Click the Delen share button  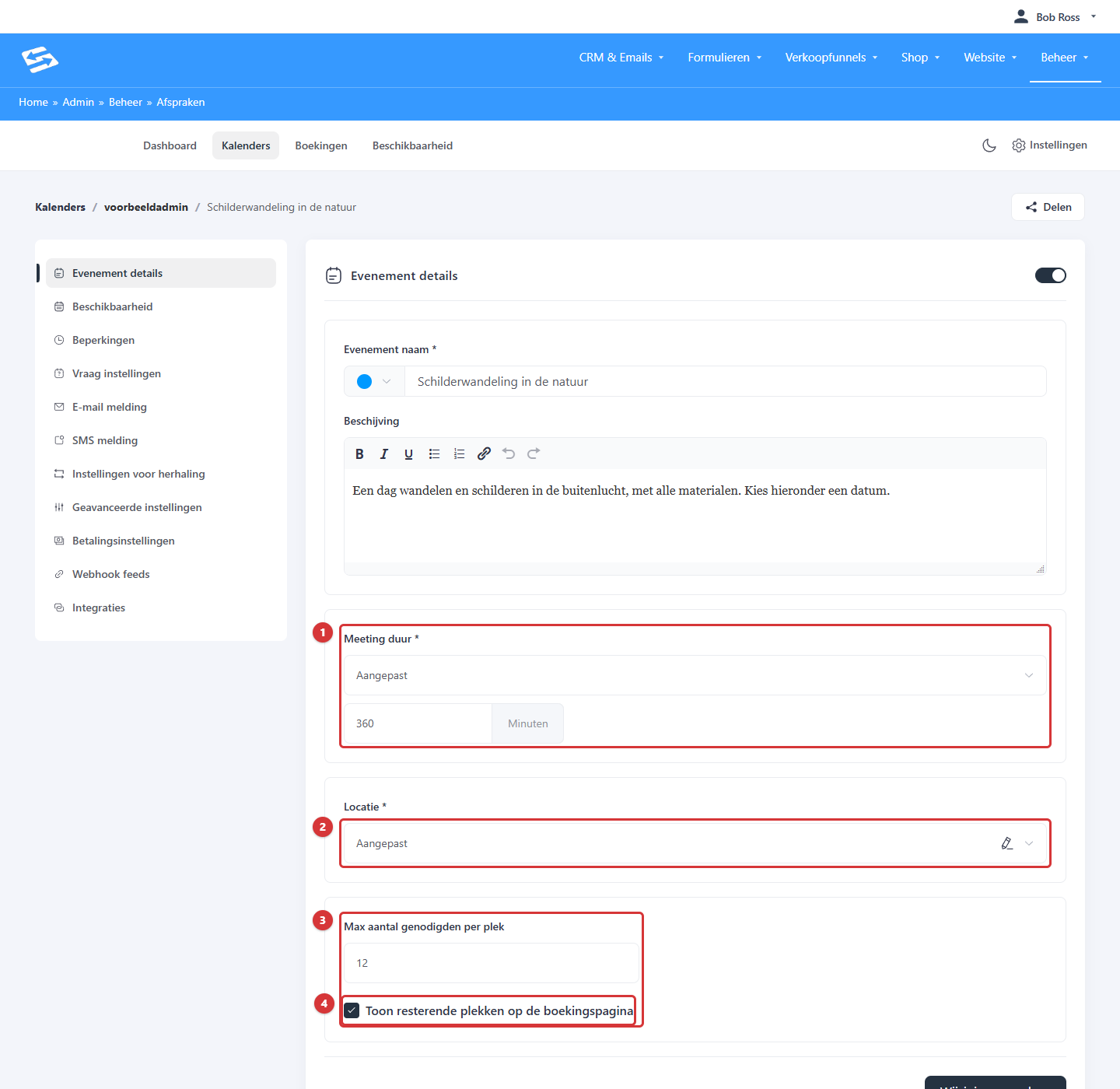(x=1048, y=207)
